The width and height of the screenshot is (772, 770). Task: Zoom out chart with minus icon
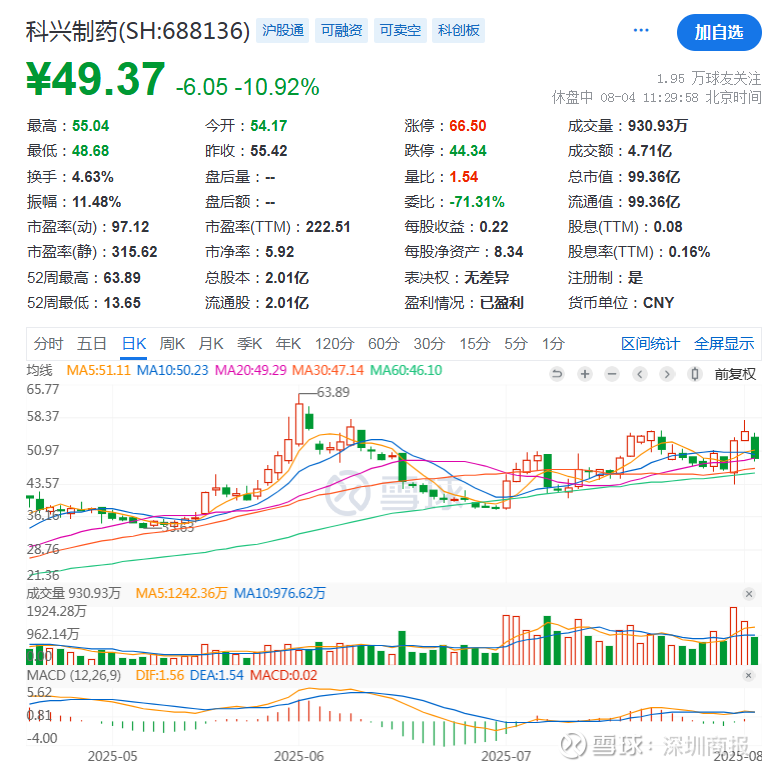coord(612,374)
